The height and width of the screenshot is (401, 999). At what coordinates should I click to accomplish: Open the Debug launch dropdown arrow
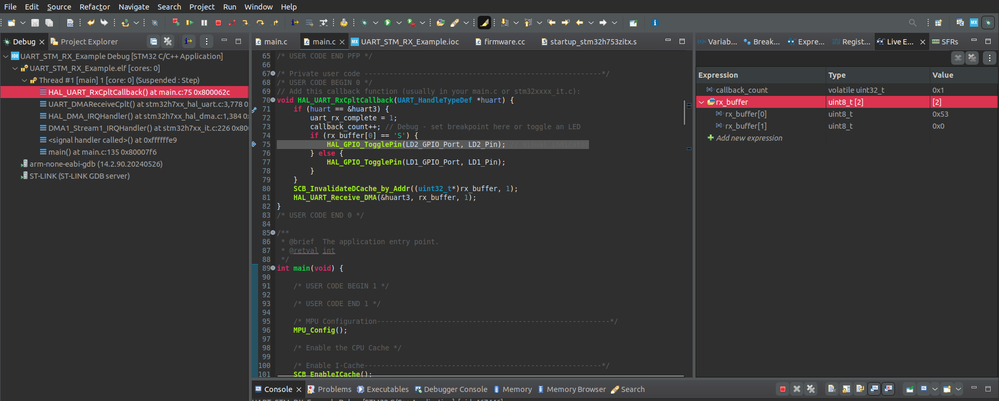click(375, 22)
